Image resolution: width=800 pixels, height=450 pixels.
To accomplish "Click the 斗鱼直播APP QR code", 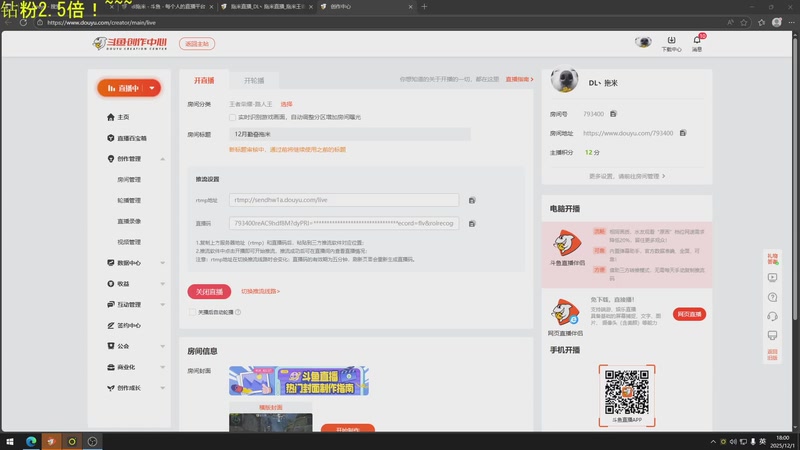I will pos(627,392).
